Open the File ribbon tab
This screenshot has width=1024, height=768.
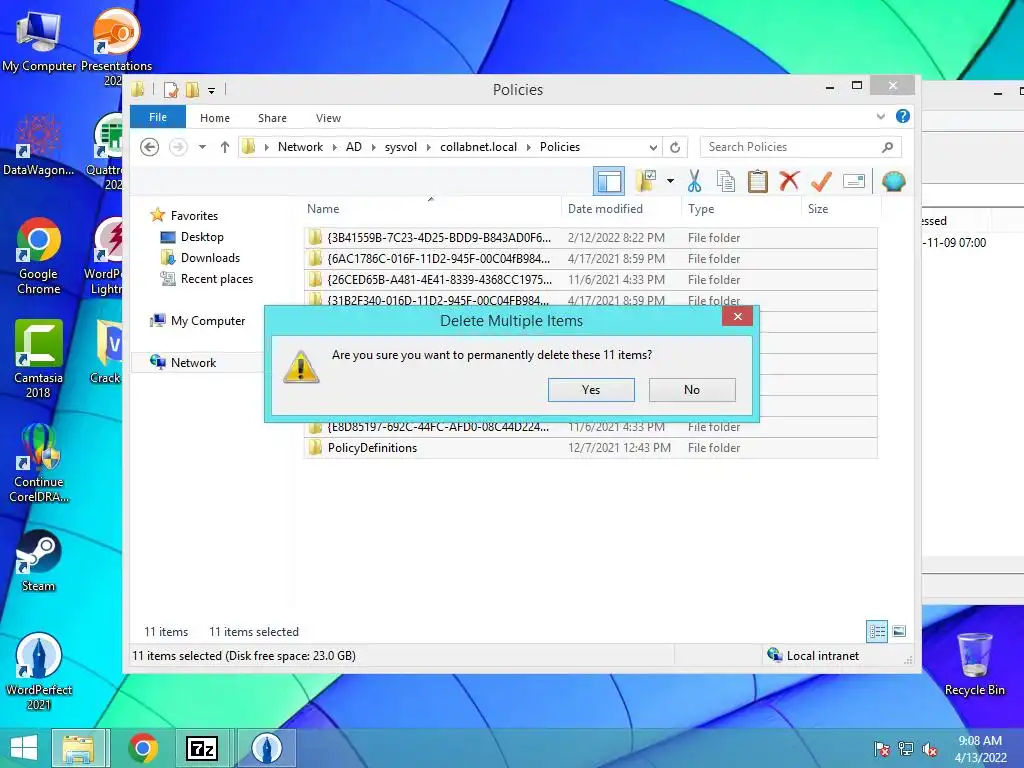point(158,117)
